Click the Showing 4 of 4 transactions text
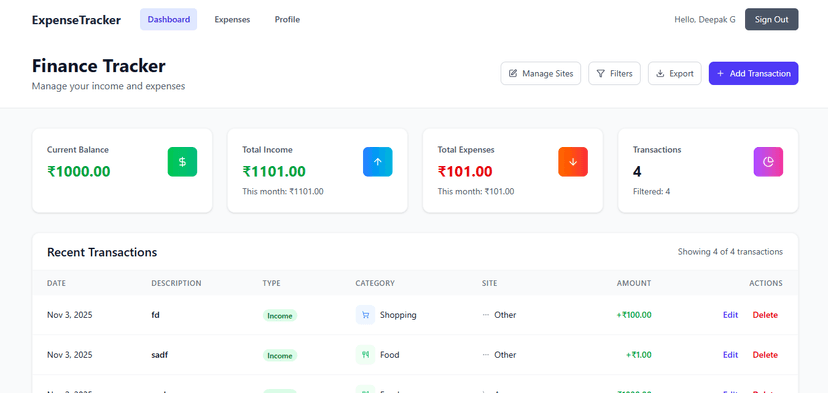828x393 pixels. pyautogui.click(x=730, y=252)
